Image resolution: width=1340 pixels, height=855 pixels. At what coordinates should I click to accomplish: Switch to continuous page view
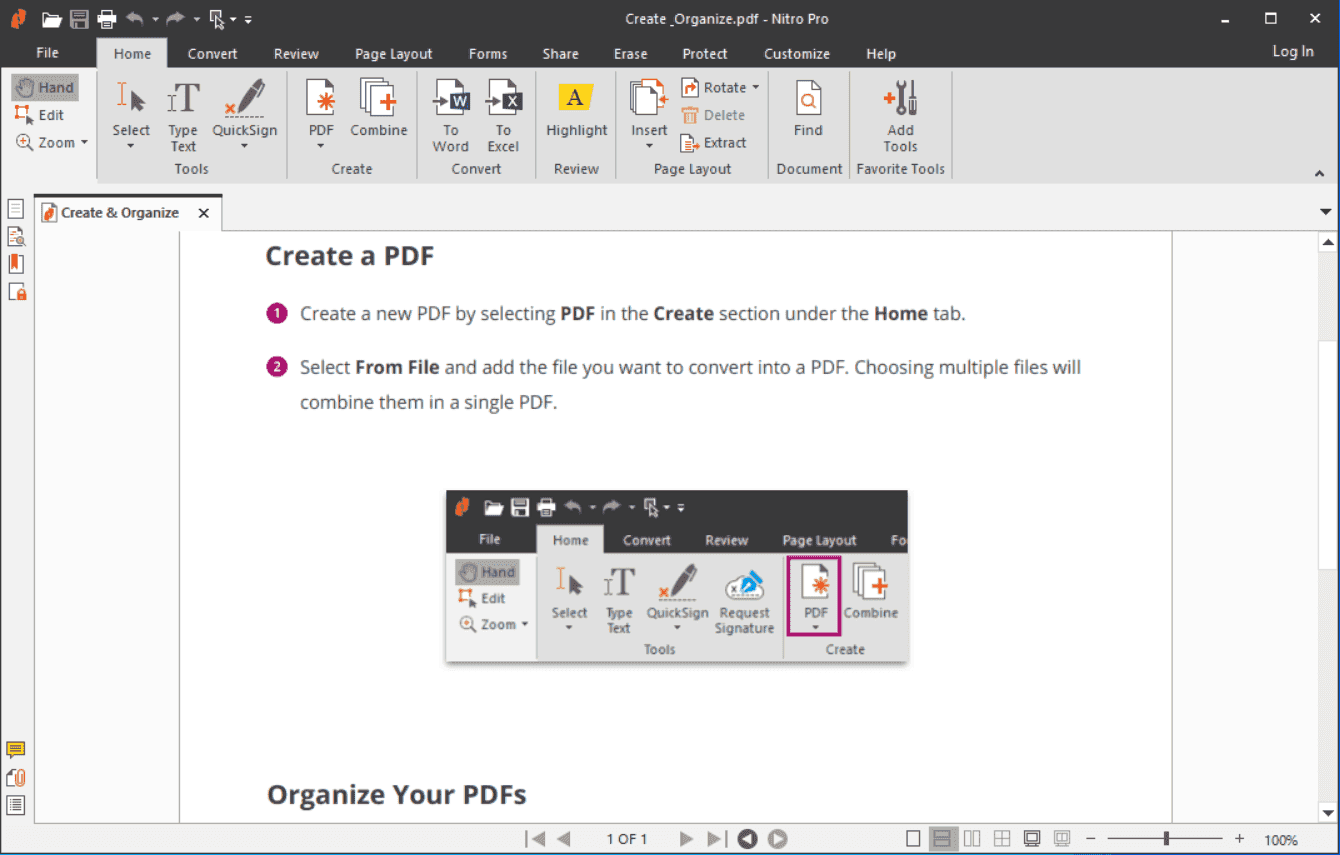942,839
